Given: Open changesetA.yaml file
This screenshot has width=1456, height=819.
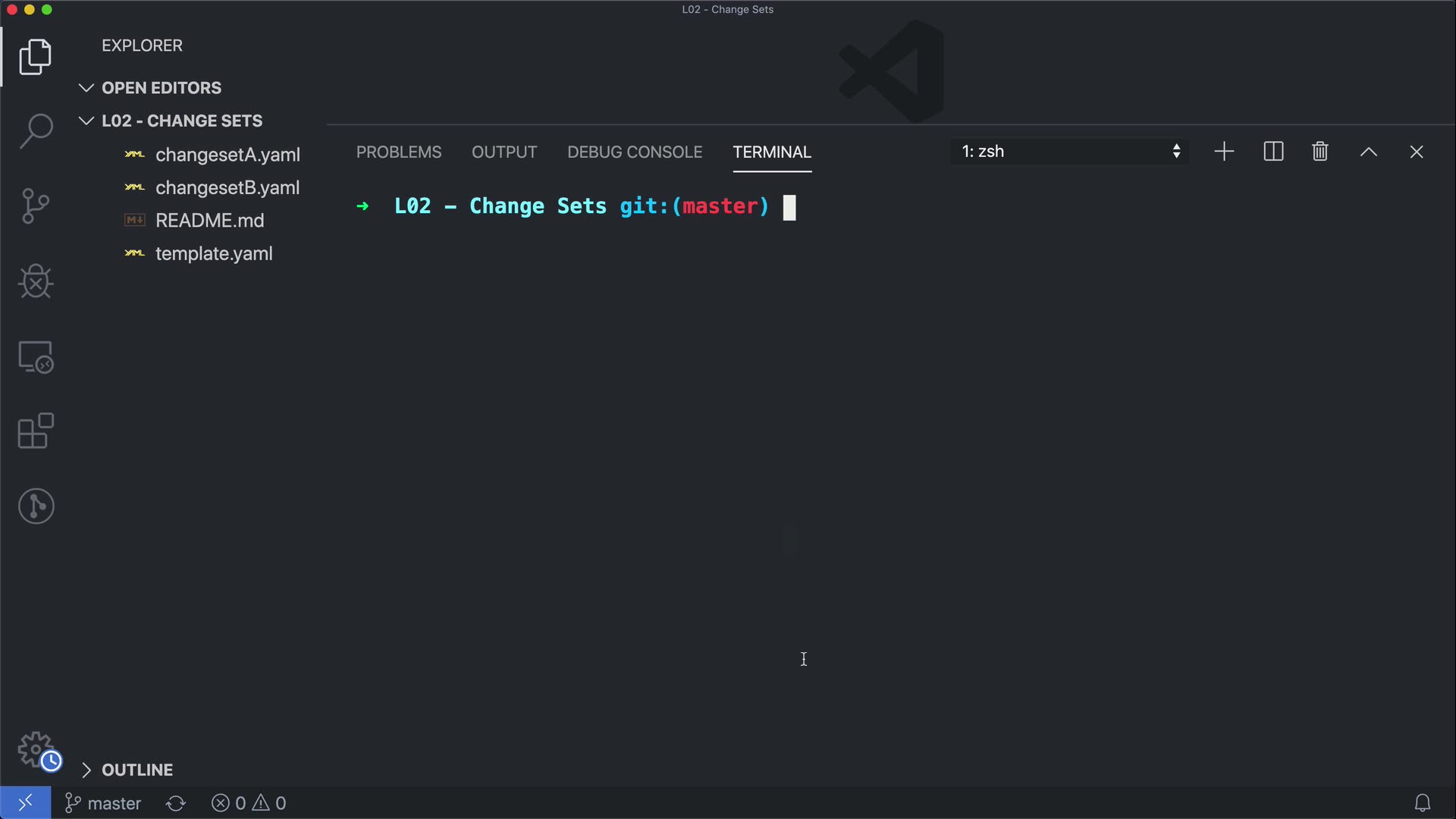Looking at the screenshot, I should 227,155.
